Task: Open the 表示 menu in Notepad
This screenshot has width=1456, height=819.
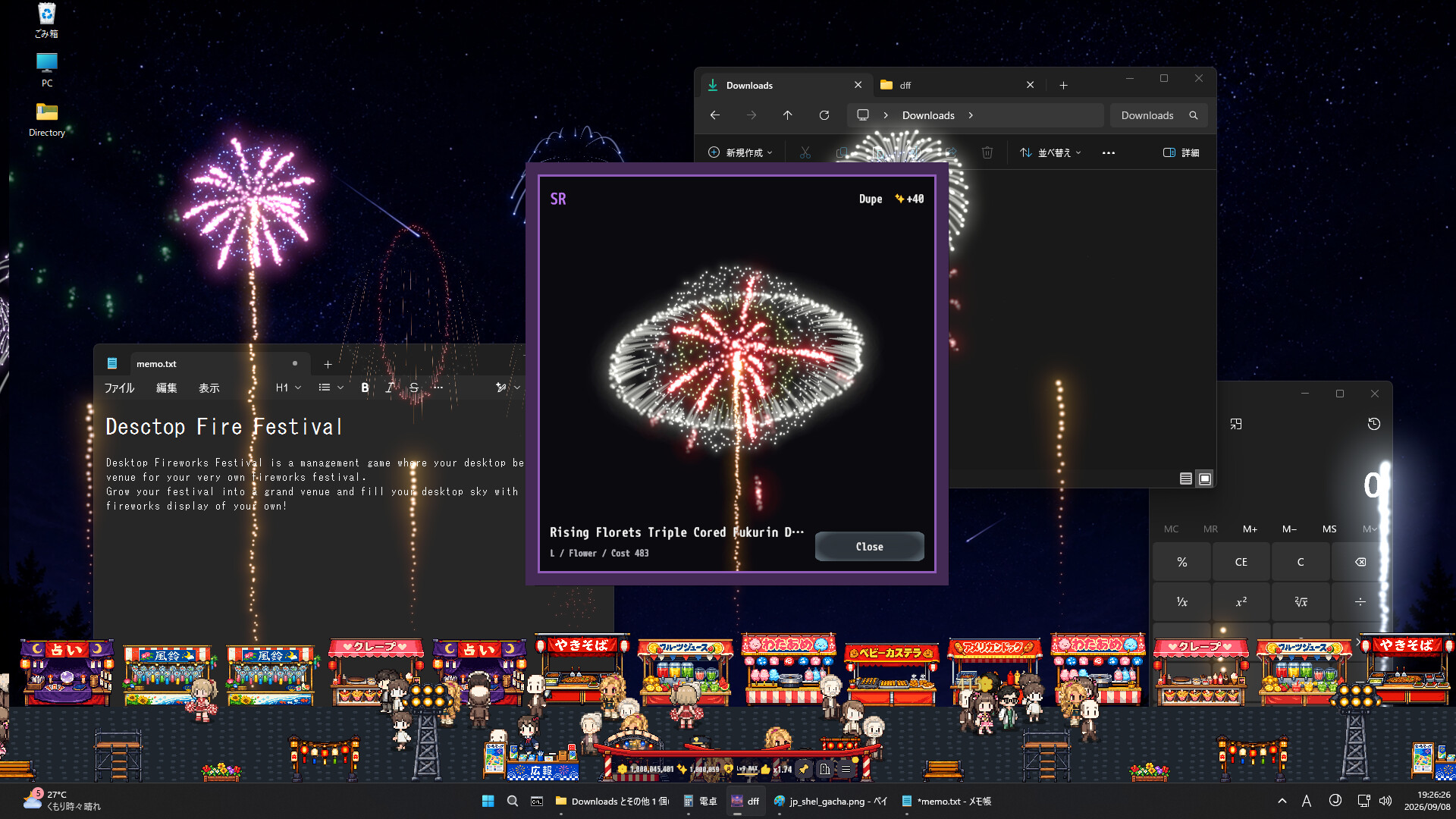Action: click(209, 388)
